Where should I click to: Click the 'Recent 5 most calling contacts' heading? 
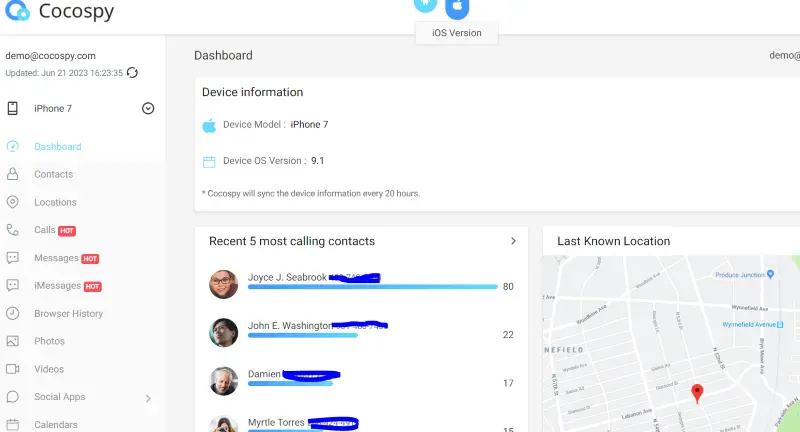[x=292, y=241]
